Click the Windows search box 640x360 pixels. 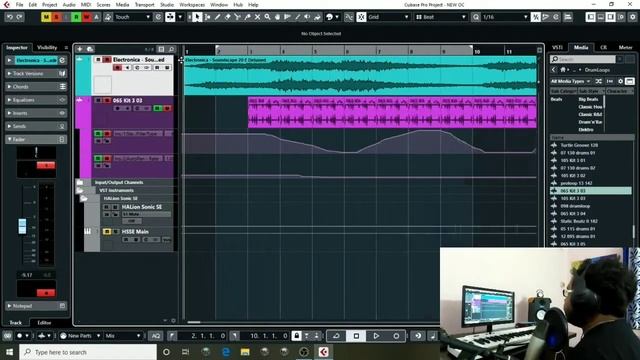tap(88, 352)
